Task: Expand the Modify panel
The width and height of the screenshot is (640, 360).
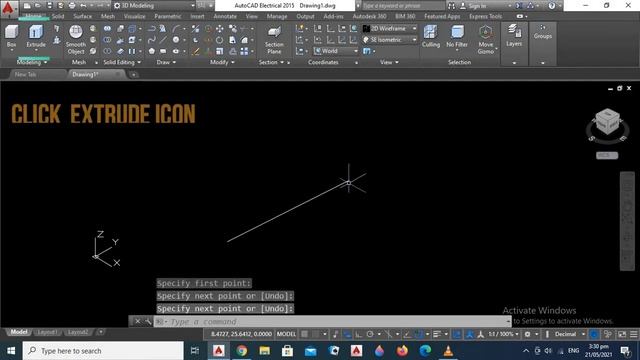Action: point(222,62)
